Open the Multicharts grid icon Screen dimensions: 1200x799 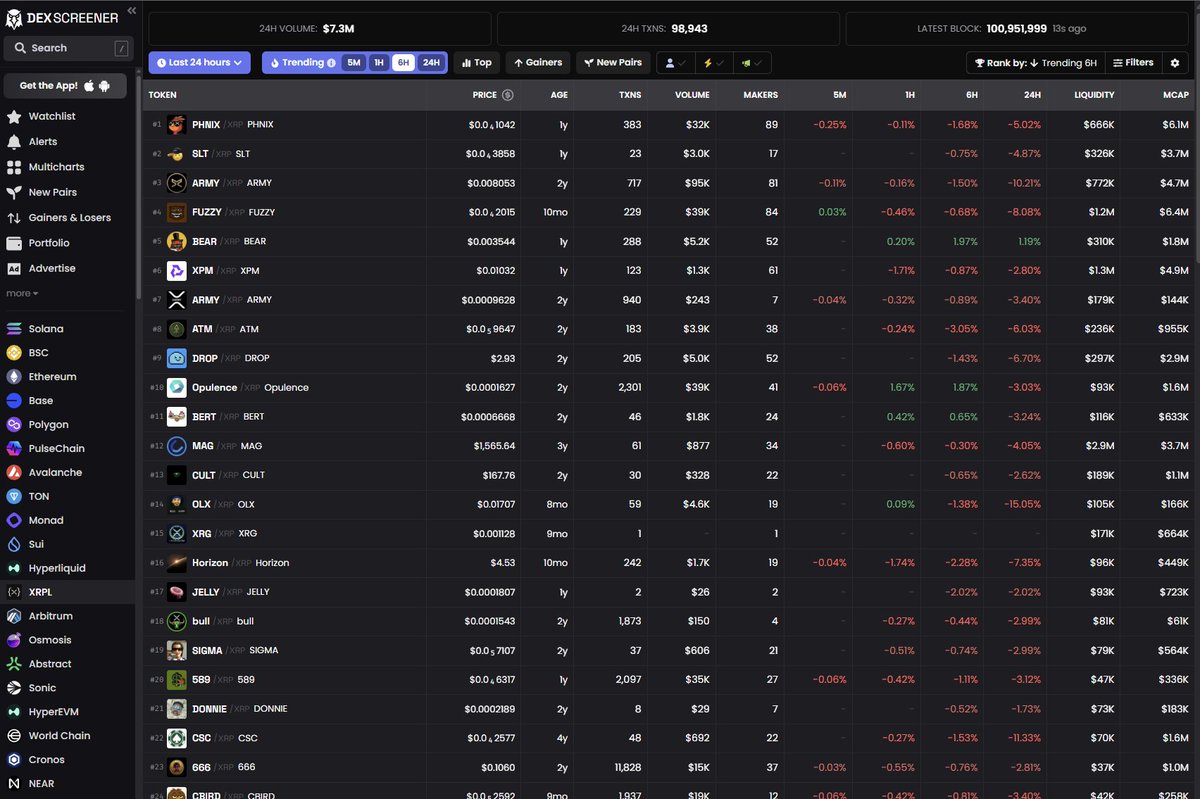tap(14, 167)
